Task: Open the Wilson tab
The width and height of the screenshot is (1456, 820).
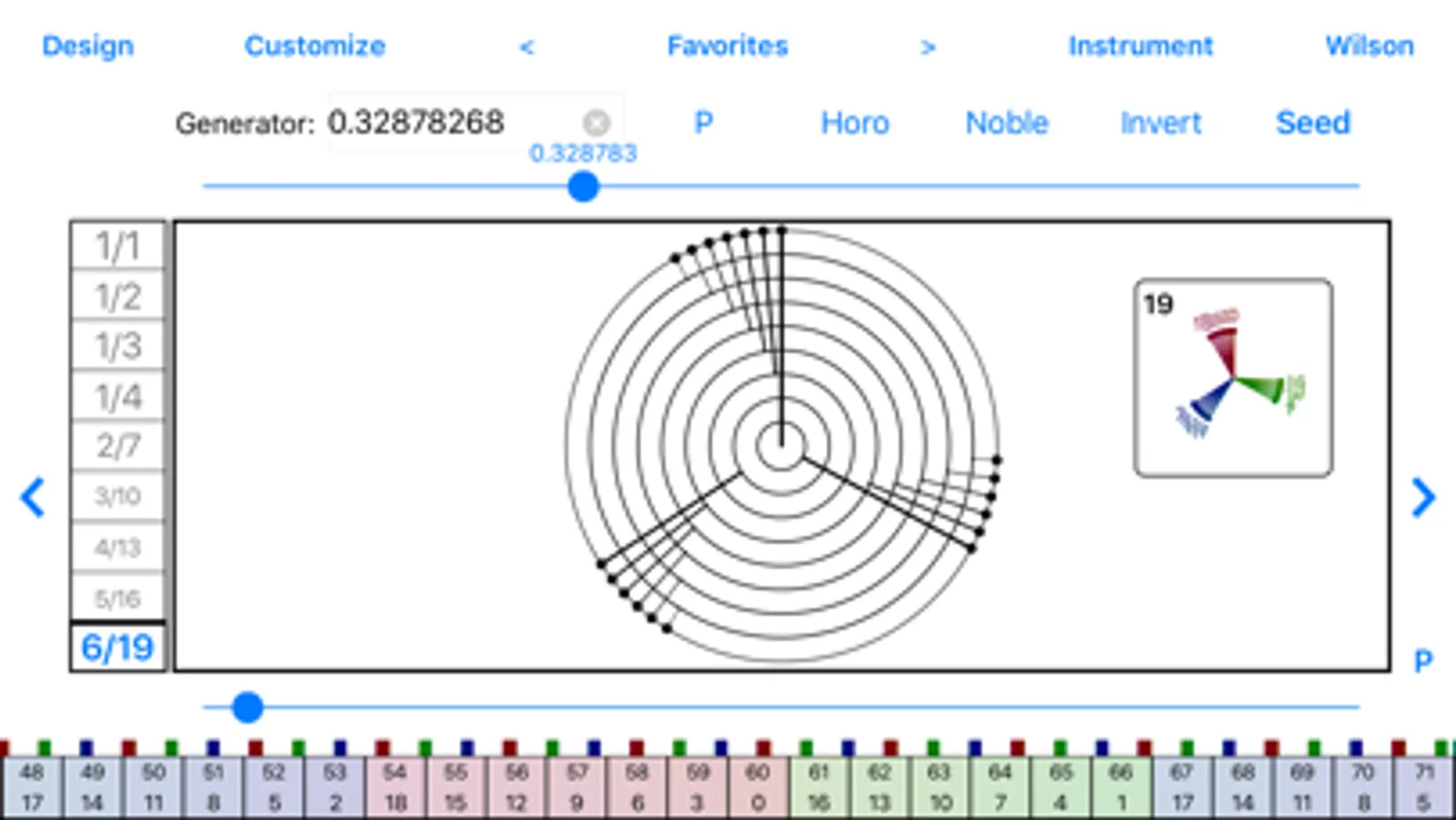Action: tap(1369, 46)
